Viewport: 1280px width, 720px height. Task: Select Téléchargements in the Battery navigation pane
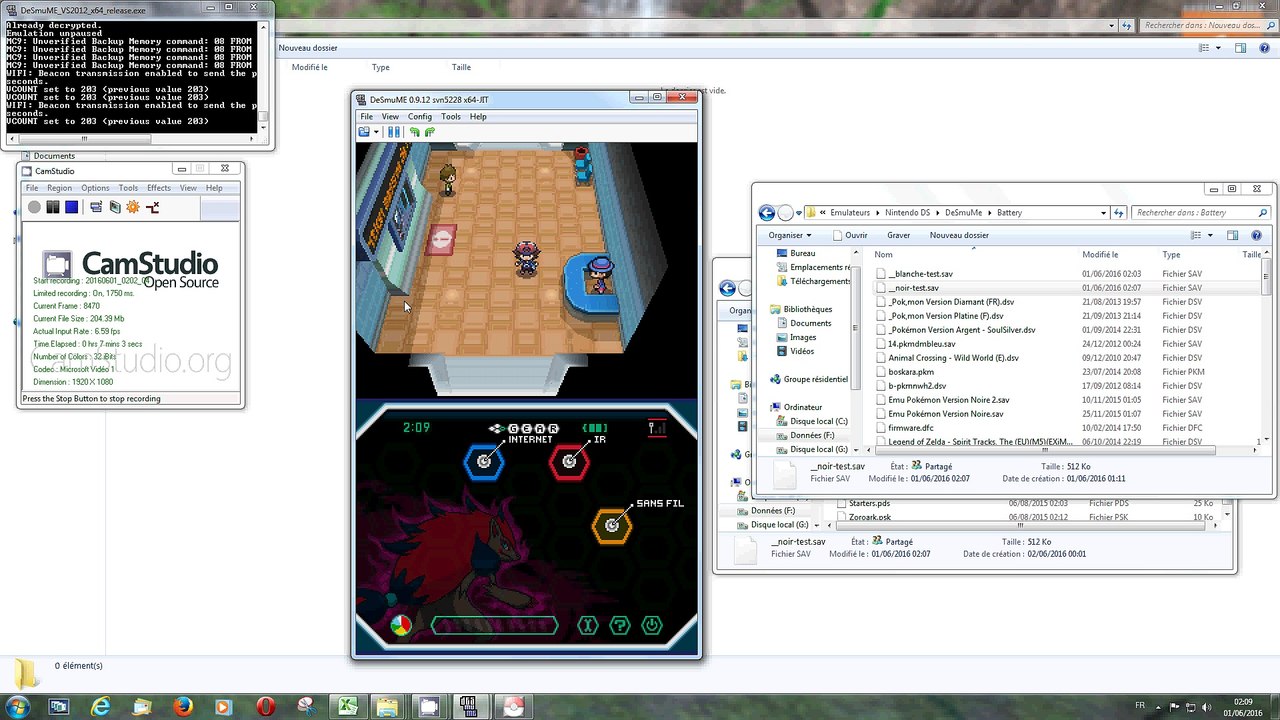pos(820,281)
